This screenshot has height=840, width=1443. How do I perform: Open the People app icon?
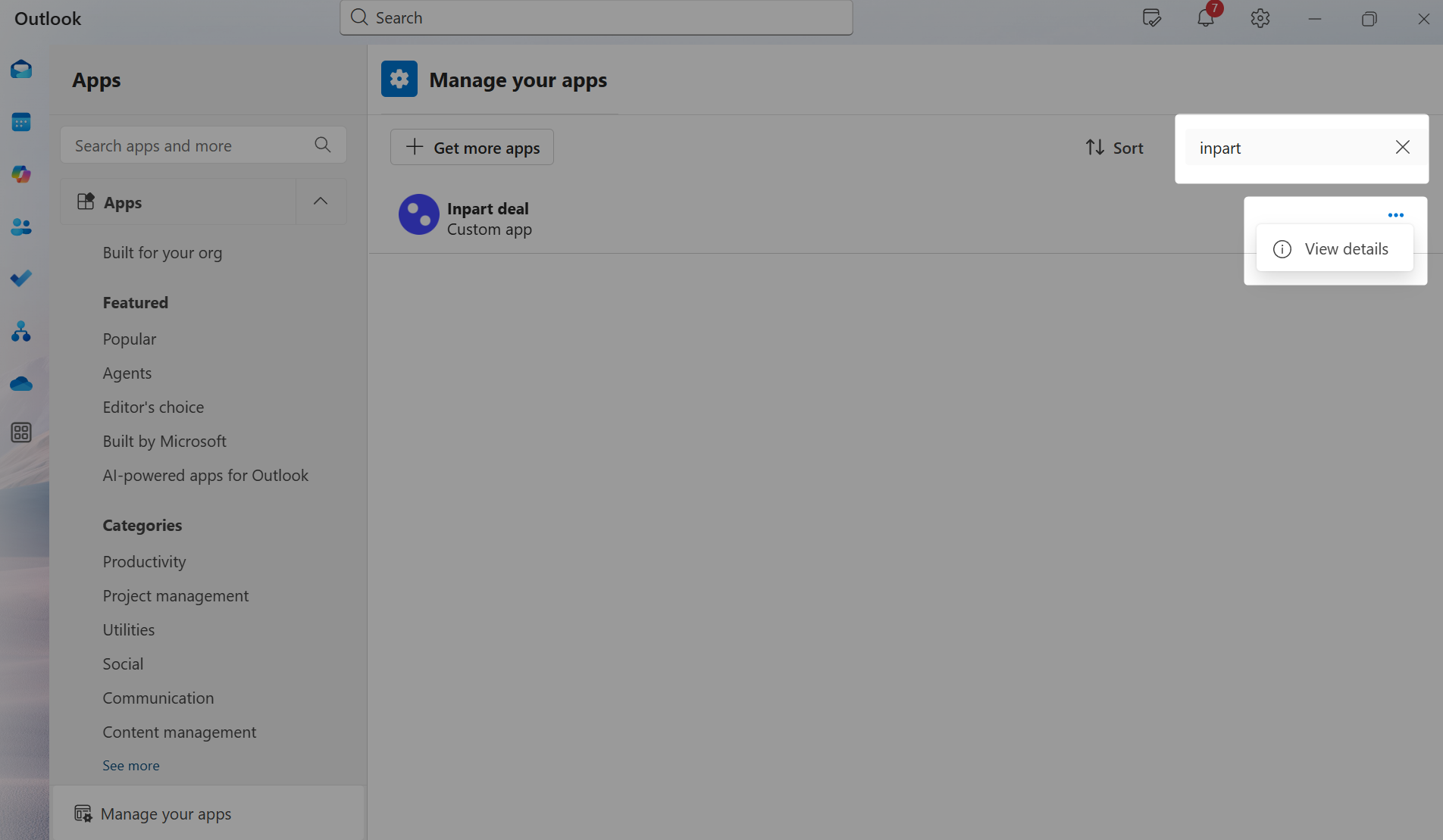[21, 226]
